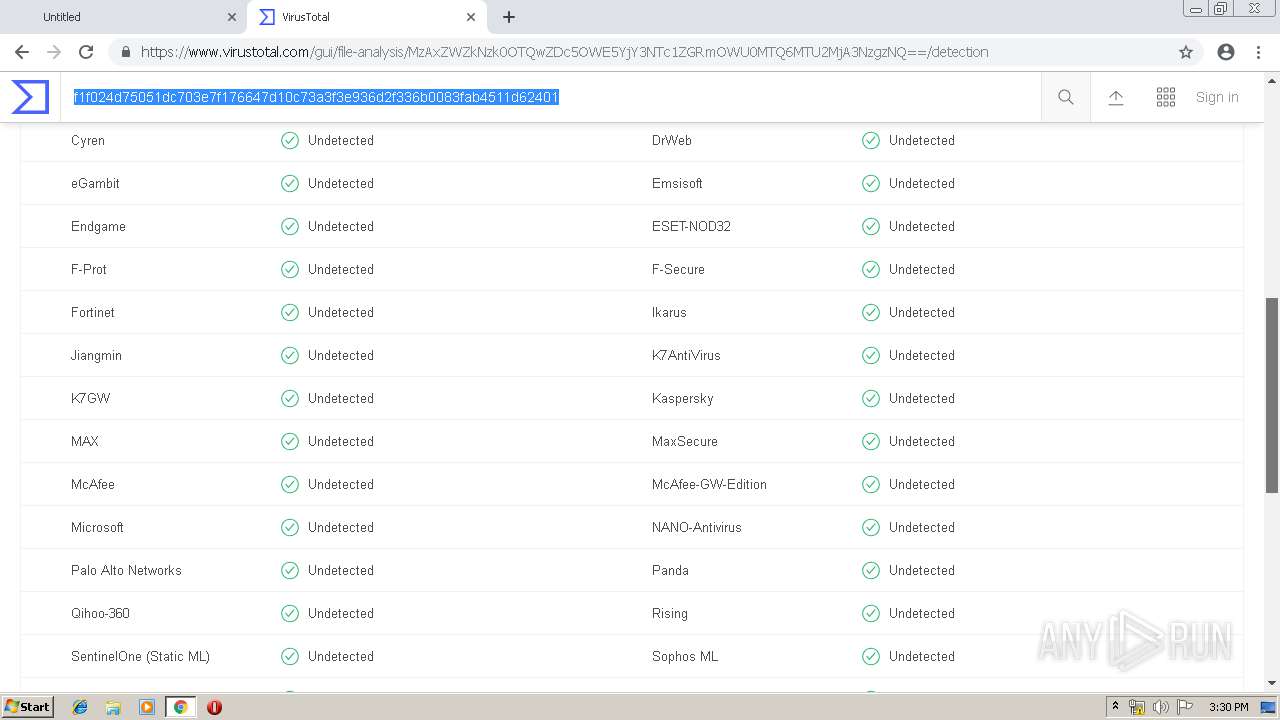1280x720 pixels.
Task: Click the McAfee undetected checkmark icon
Action: [x=290, y=484]
